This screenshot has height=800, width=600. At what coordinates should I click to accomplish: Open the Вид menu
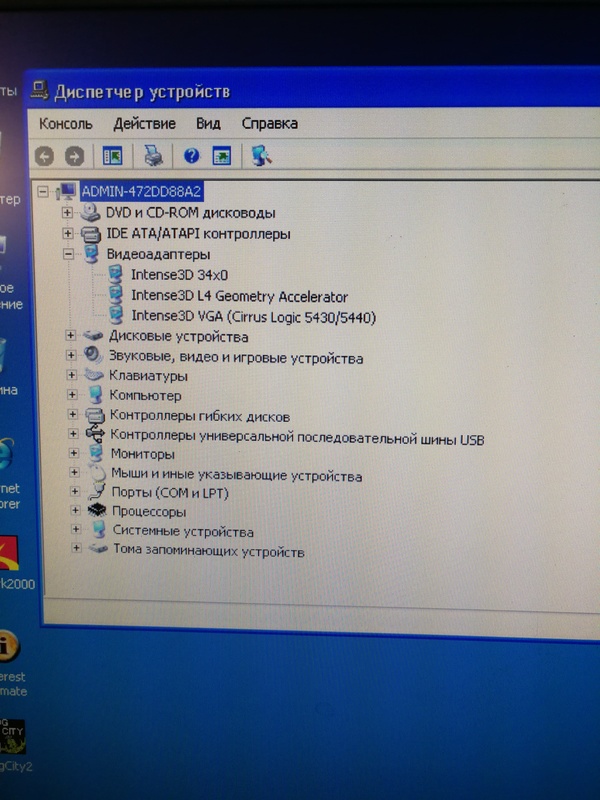click(208, 123)
